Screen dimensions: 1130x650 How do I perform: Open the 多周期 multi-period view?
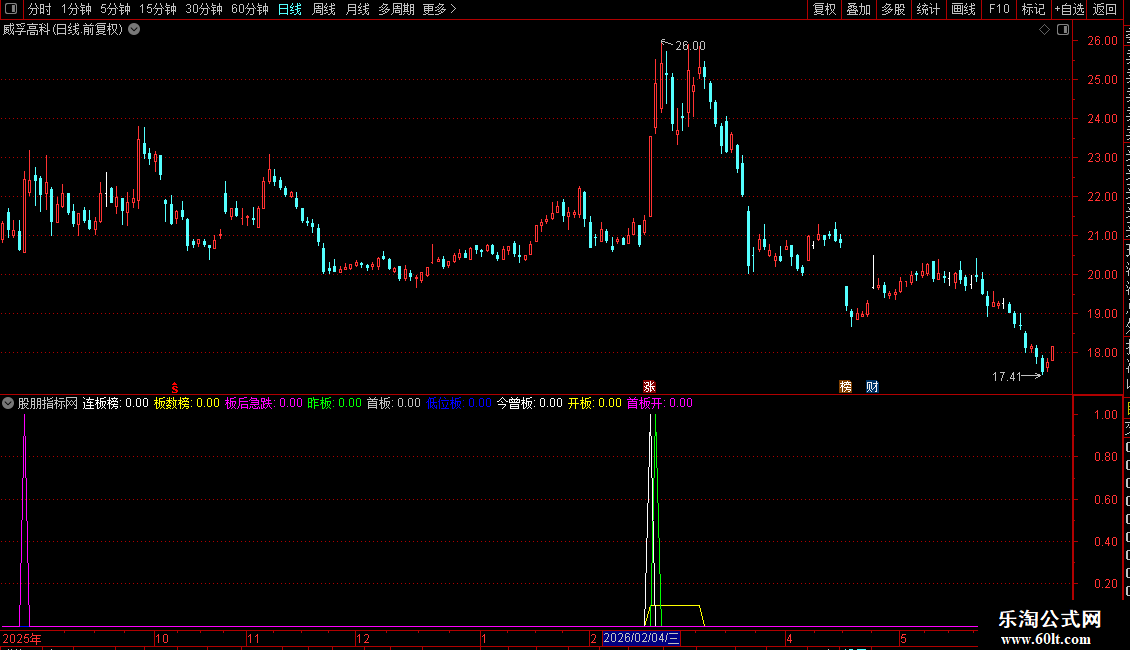click(x=396, y=9)
